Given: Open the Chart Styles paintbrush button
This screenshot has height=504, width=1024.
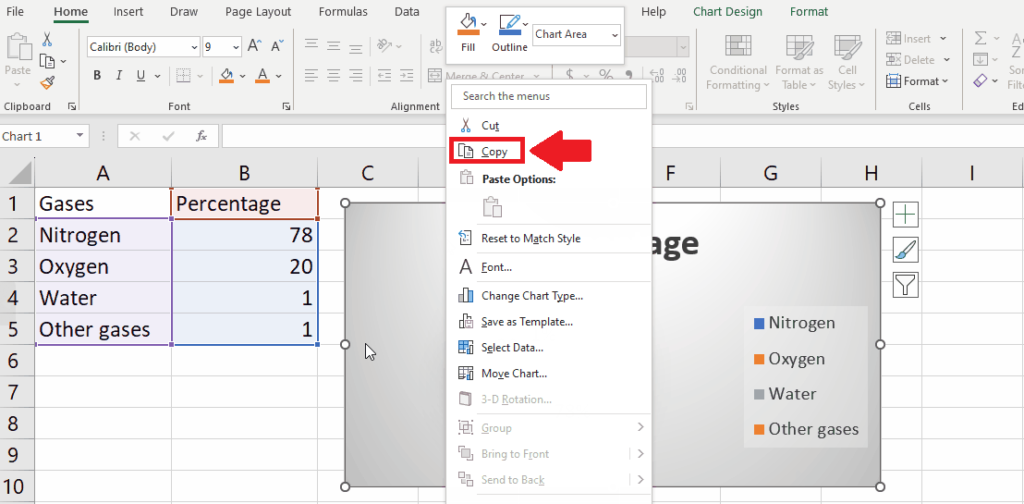Looking at the screenshot, I should [x=906, y=249].
